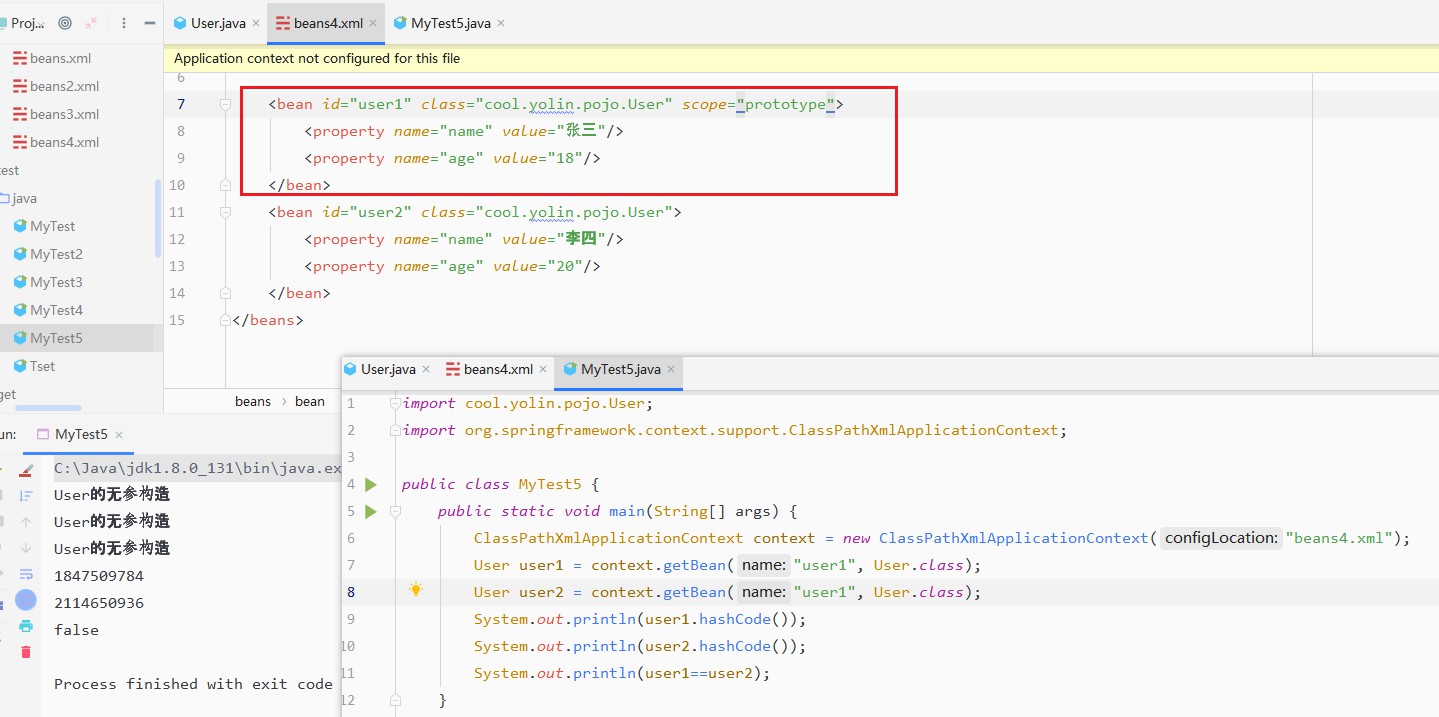Click the Project panel horizontal scrollbar
This screenshot has width=1439, height=717.
pyautogui.click(x=49, y=408)
